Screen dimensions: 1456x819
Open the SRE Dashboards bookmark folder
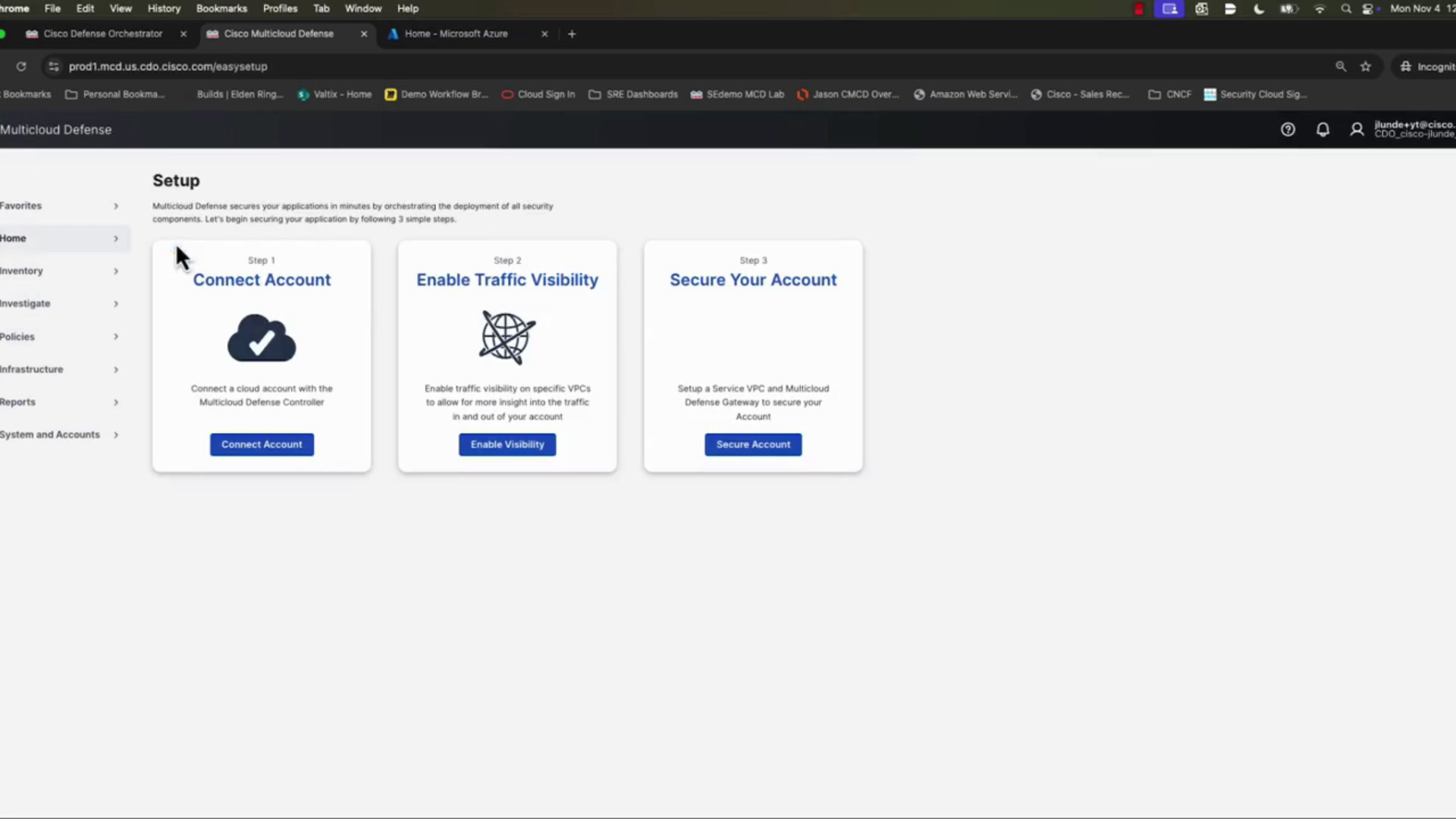[x=633, y=95]
